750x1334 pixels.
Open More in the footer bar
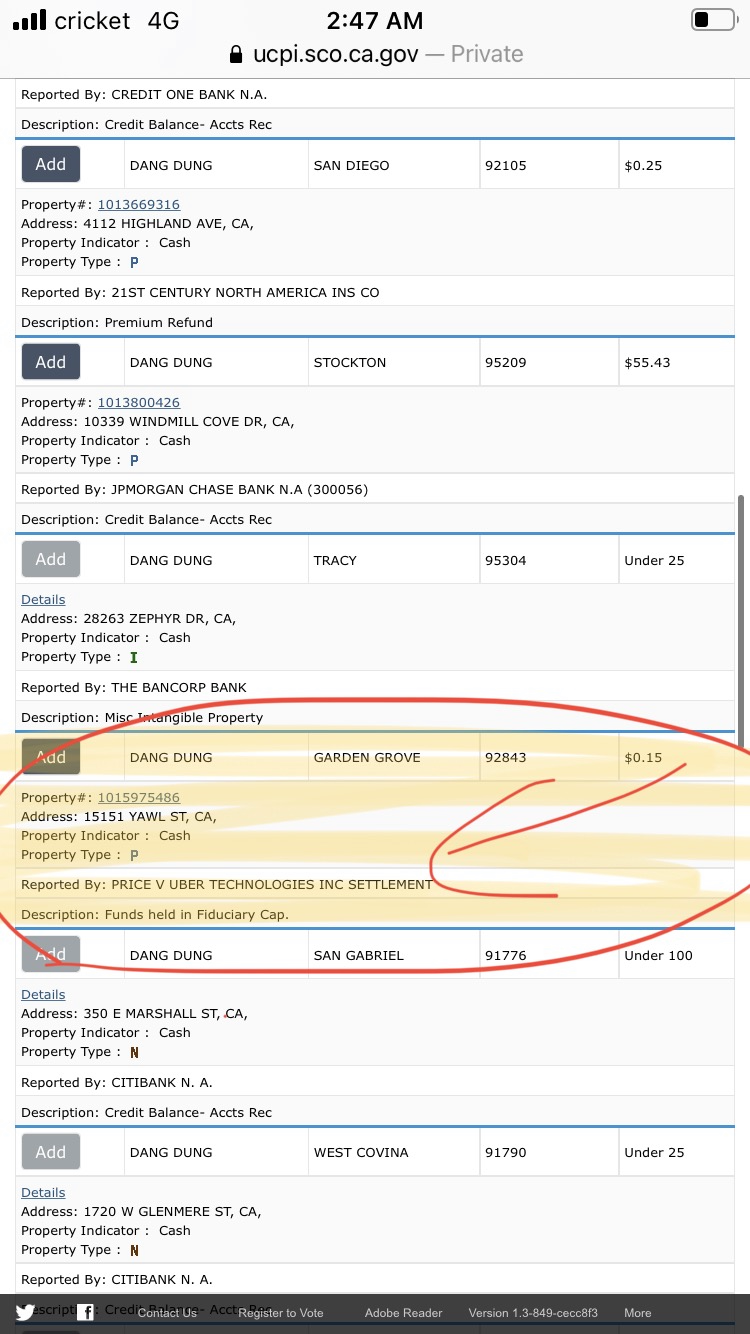click(638, 1313)
